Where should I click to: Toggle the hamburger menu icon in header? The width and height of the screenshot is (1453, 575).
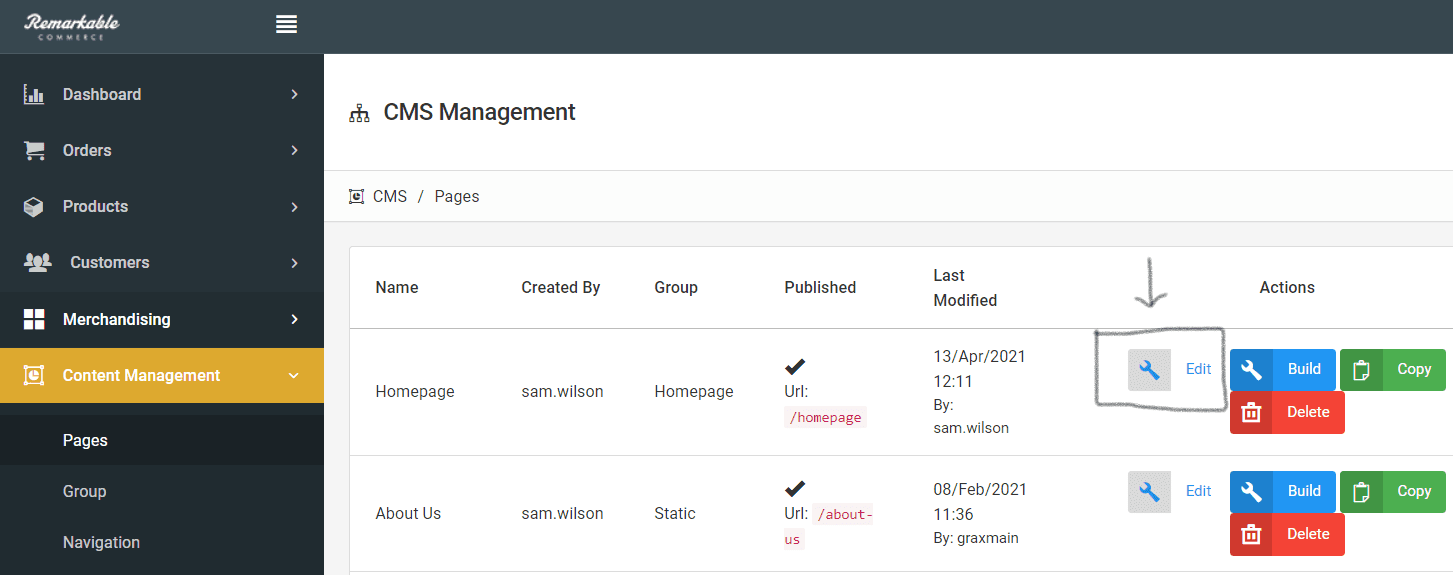(287, 25)
